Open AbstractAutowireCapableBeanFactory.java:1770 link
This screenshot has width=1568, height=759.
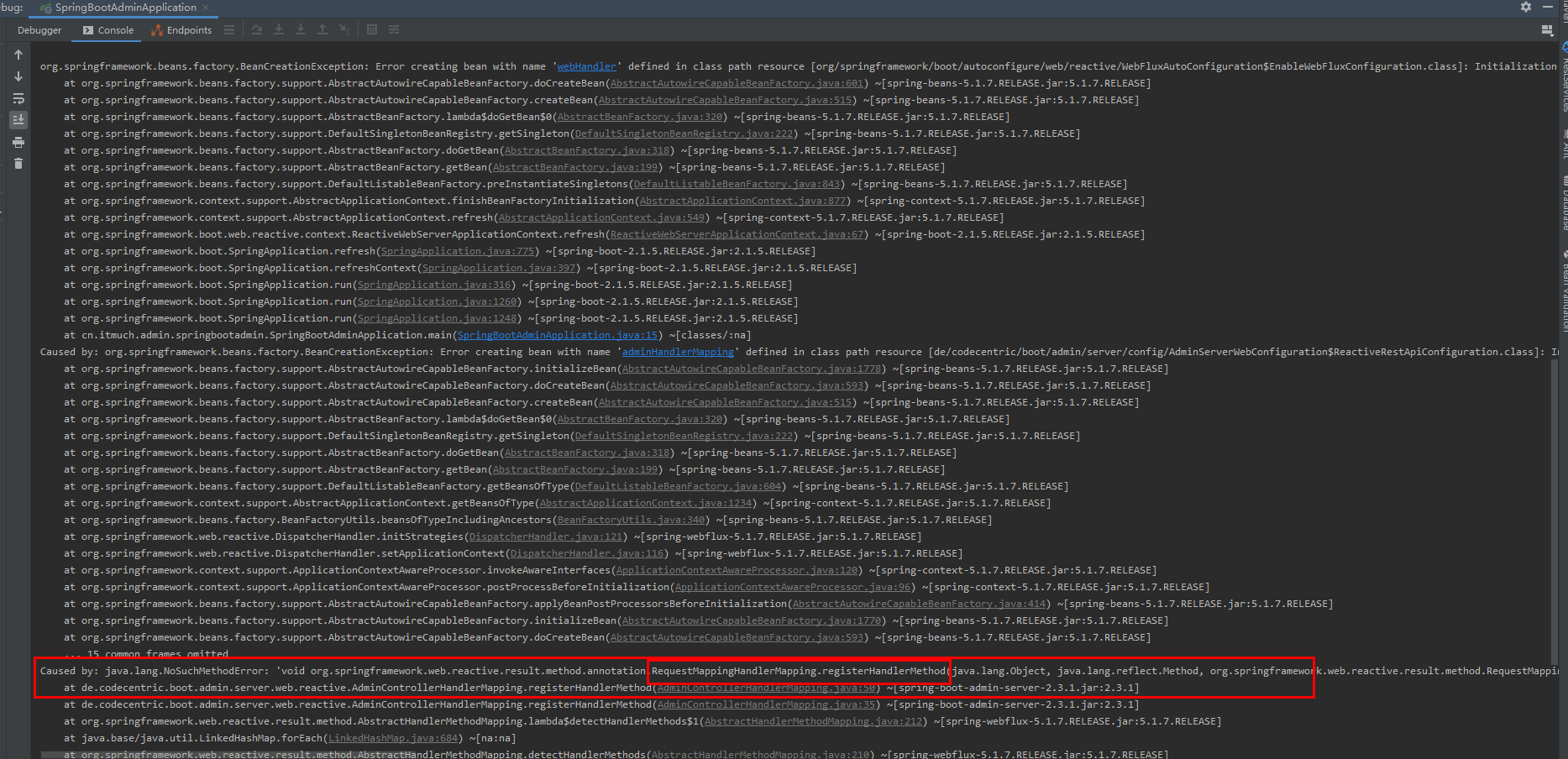[x=752, y=620]
